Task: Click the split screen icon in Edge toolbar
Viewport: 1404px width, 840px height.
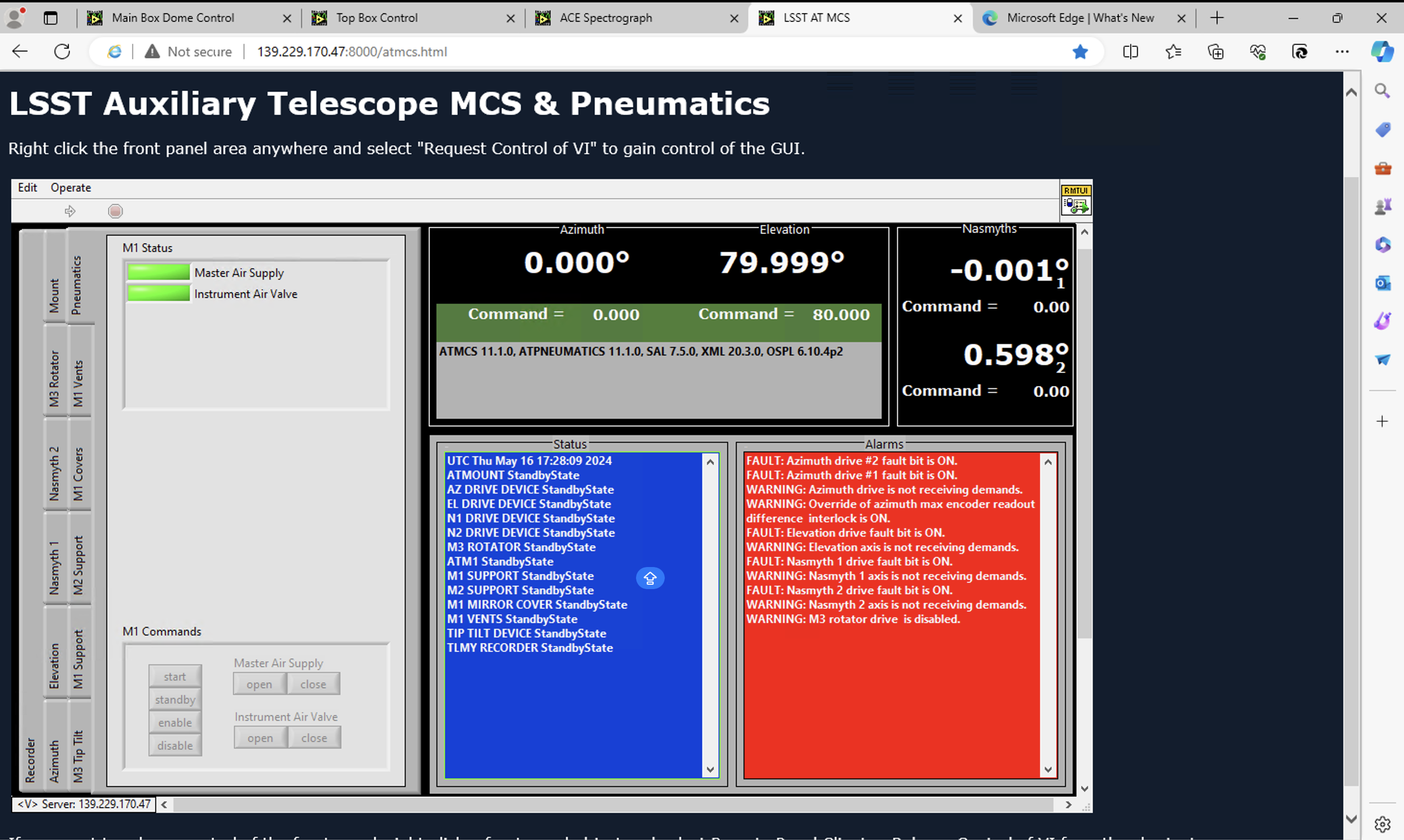Action: (x=1130, y=51)
